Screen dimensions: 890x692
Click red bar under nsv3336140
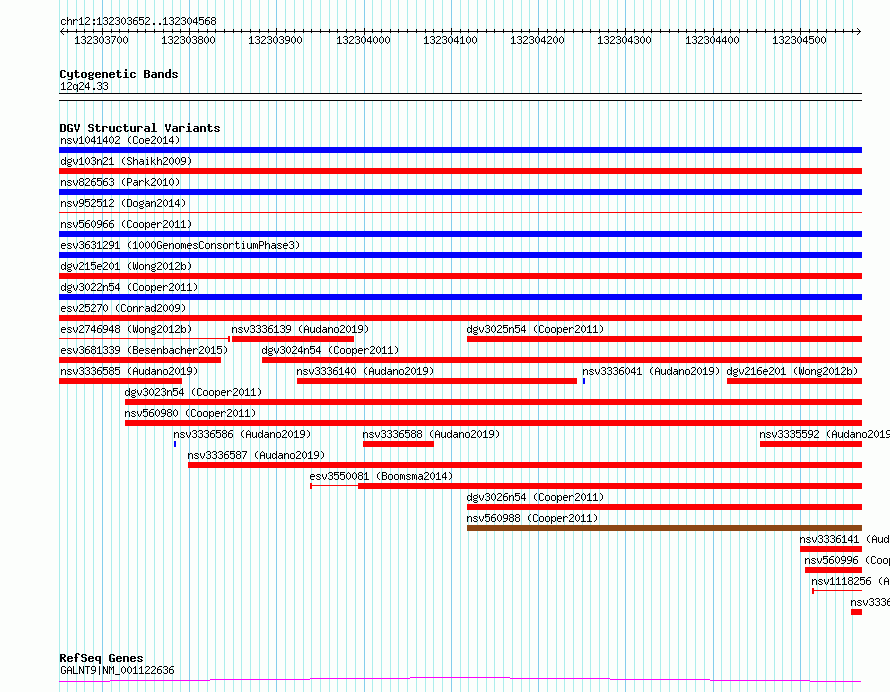436,381
